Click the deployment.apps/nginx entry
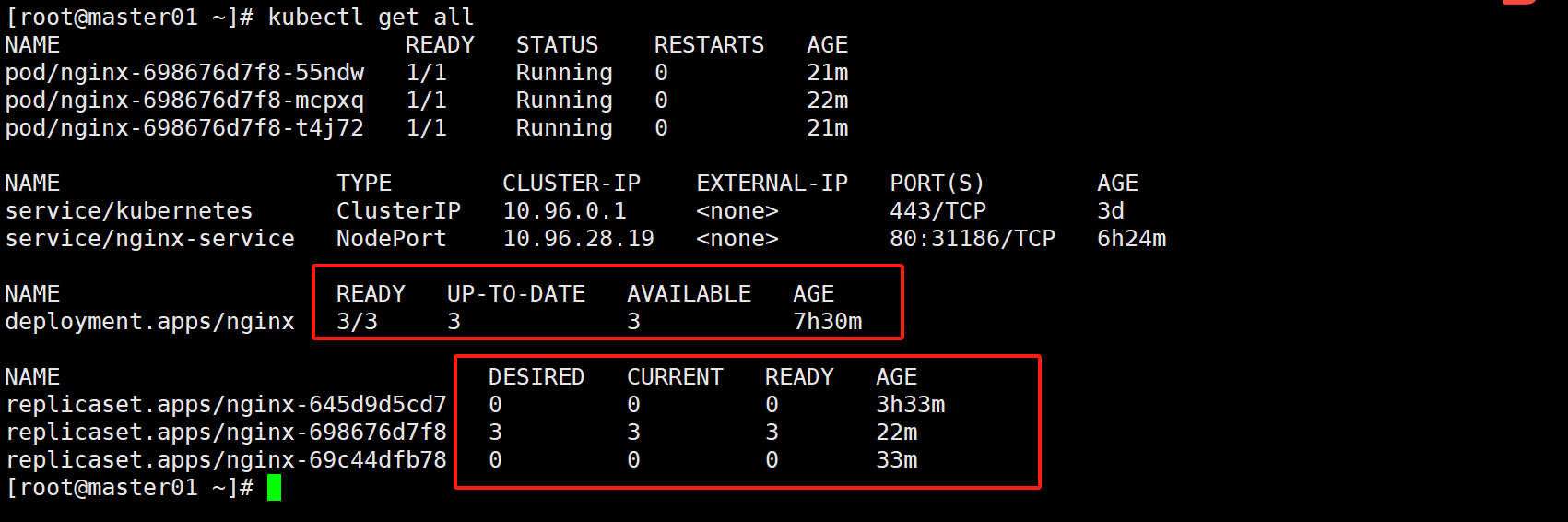1568x522 pixels. (149, 322)
